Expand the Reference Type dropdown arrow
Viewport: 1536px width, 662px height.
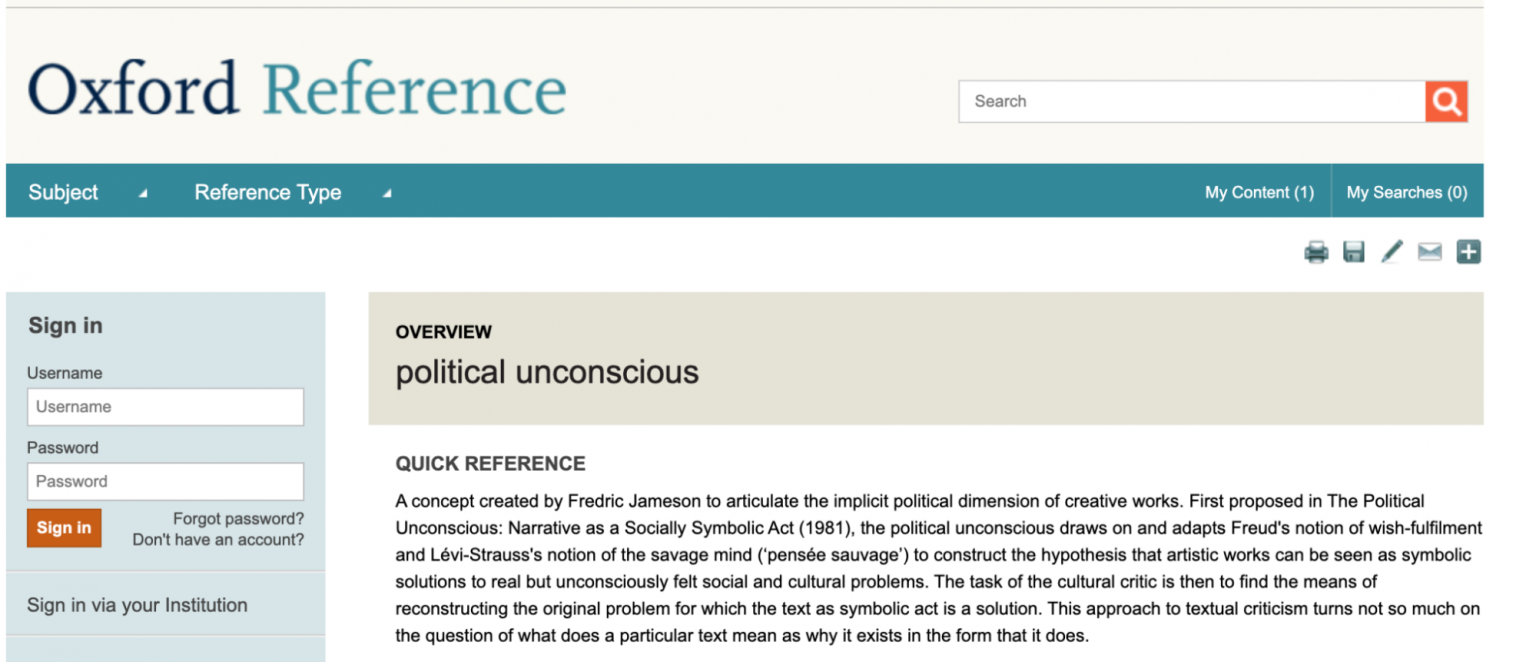tap(387, 194)
